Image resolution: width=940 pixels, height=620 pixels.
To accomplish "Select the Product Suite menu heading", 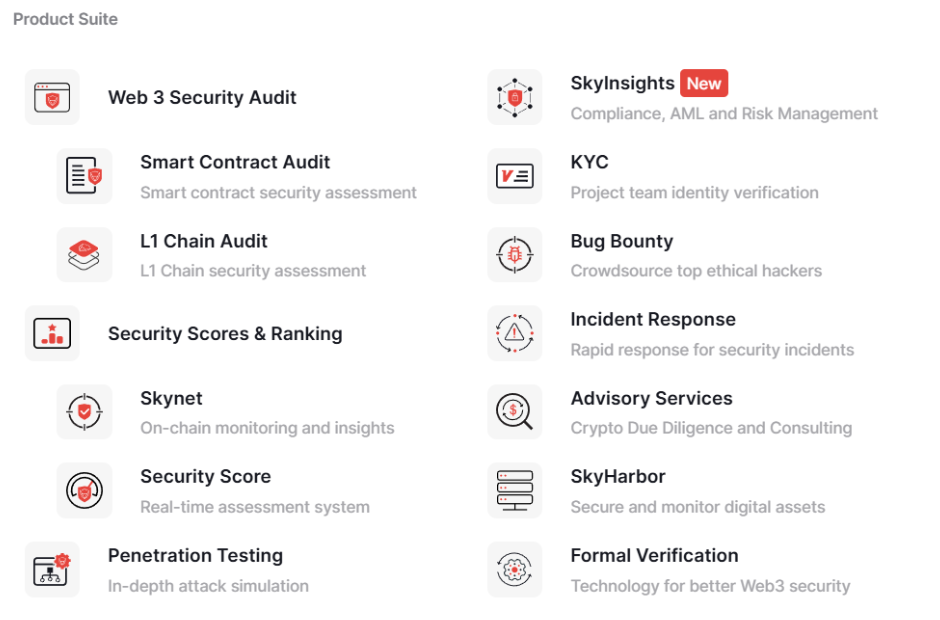I will pos(65,18).
